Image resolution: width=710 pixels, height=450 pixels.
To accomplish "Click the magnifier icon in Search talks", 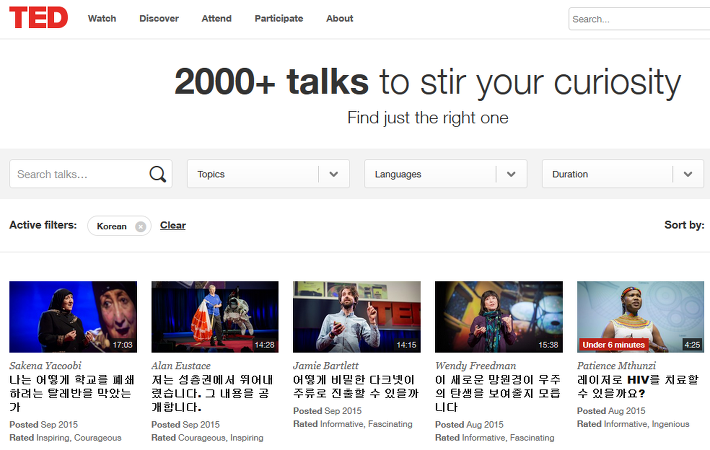I will click(x=158, y=174).
